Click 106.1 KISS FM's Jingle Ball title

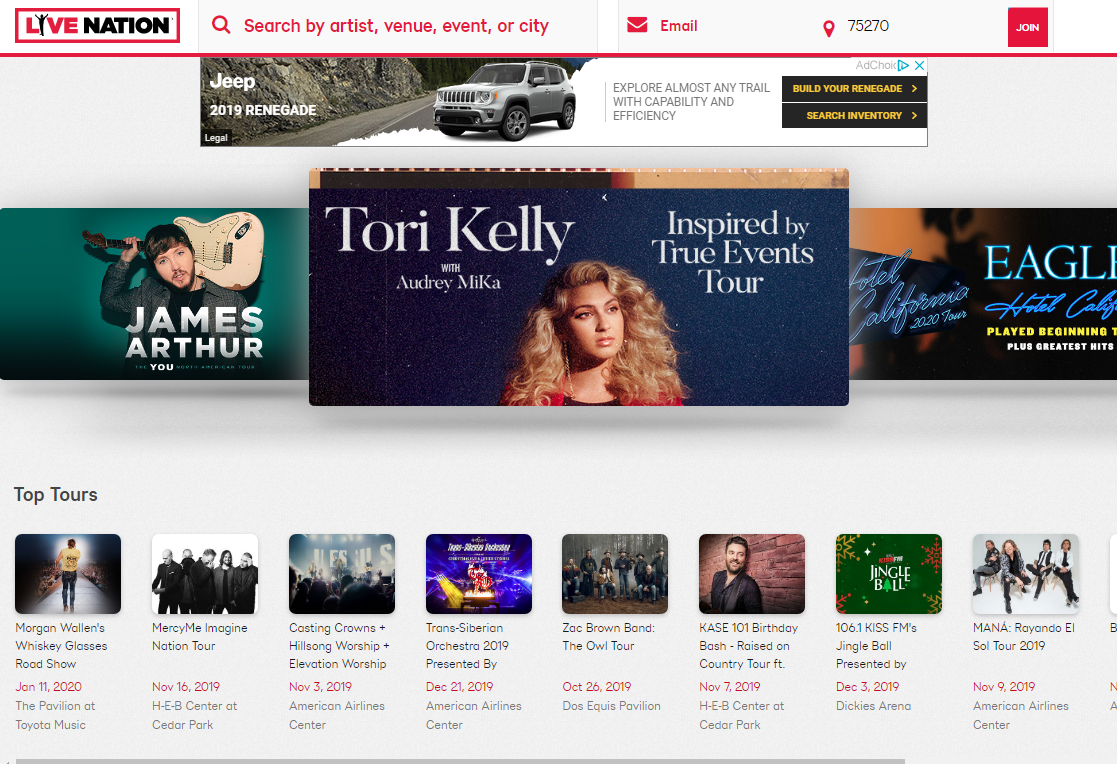(876, 646)
